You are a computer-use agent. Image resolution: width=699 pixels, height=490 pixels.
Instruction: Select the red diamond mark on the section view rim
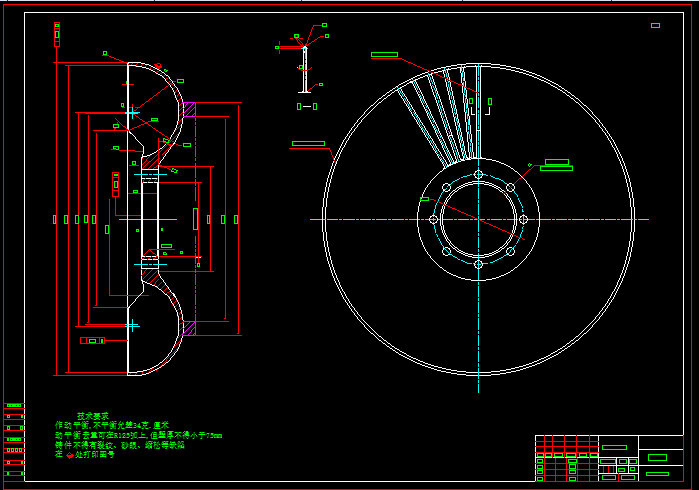click(158, 66)
